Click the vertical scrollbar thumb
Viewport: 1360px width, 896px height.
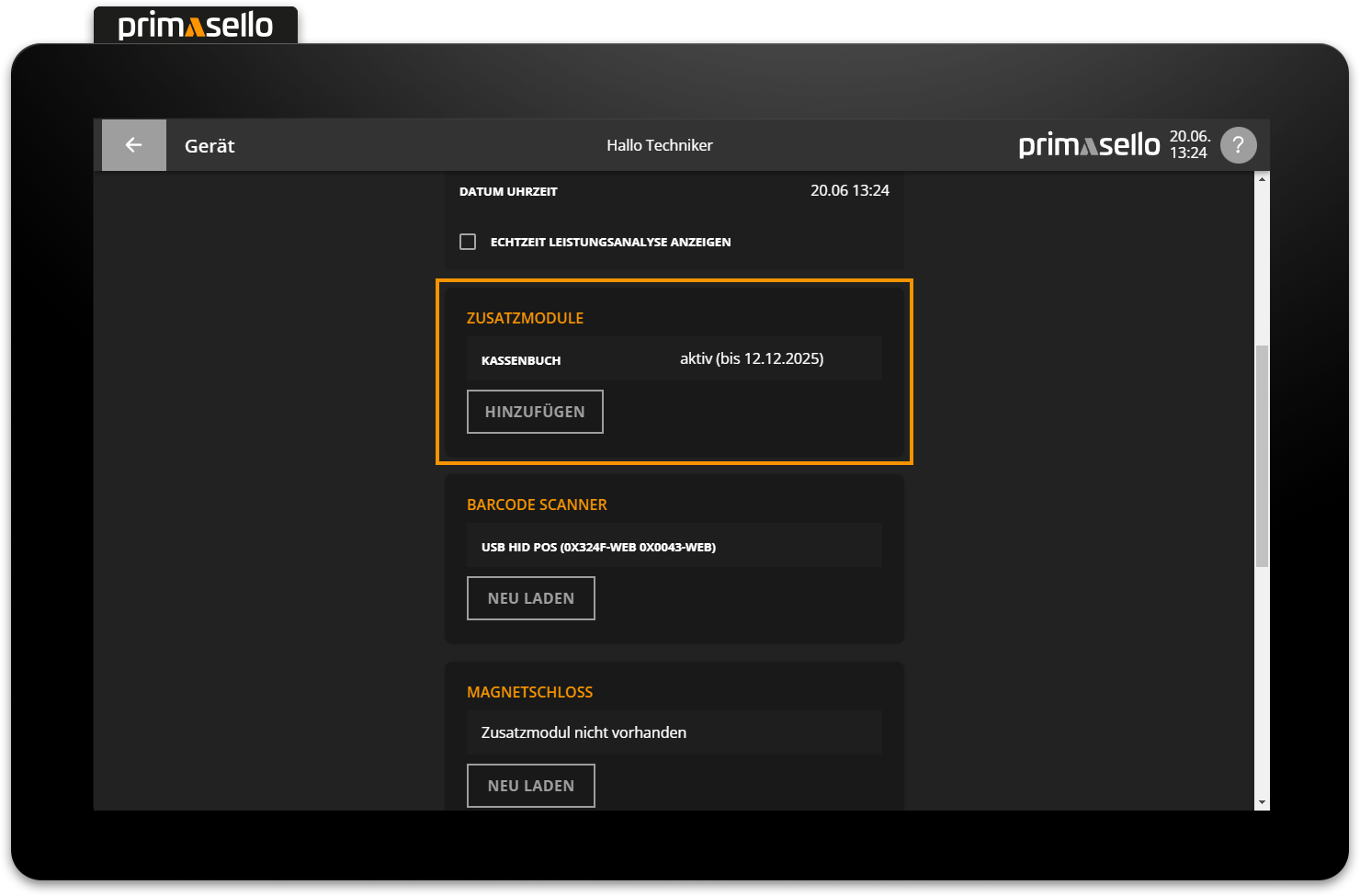[1262, 456]
